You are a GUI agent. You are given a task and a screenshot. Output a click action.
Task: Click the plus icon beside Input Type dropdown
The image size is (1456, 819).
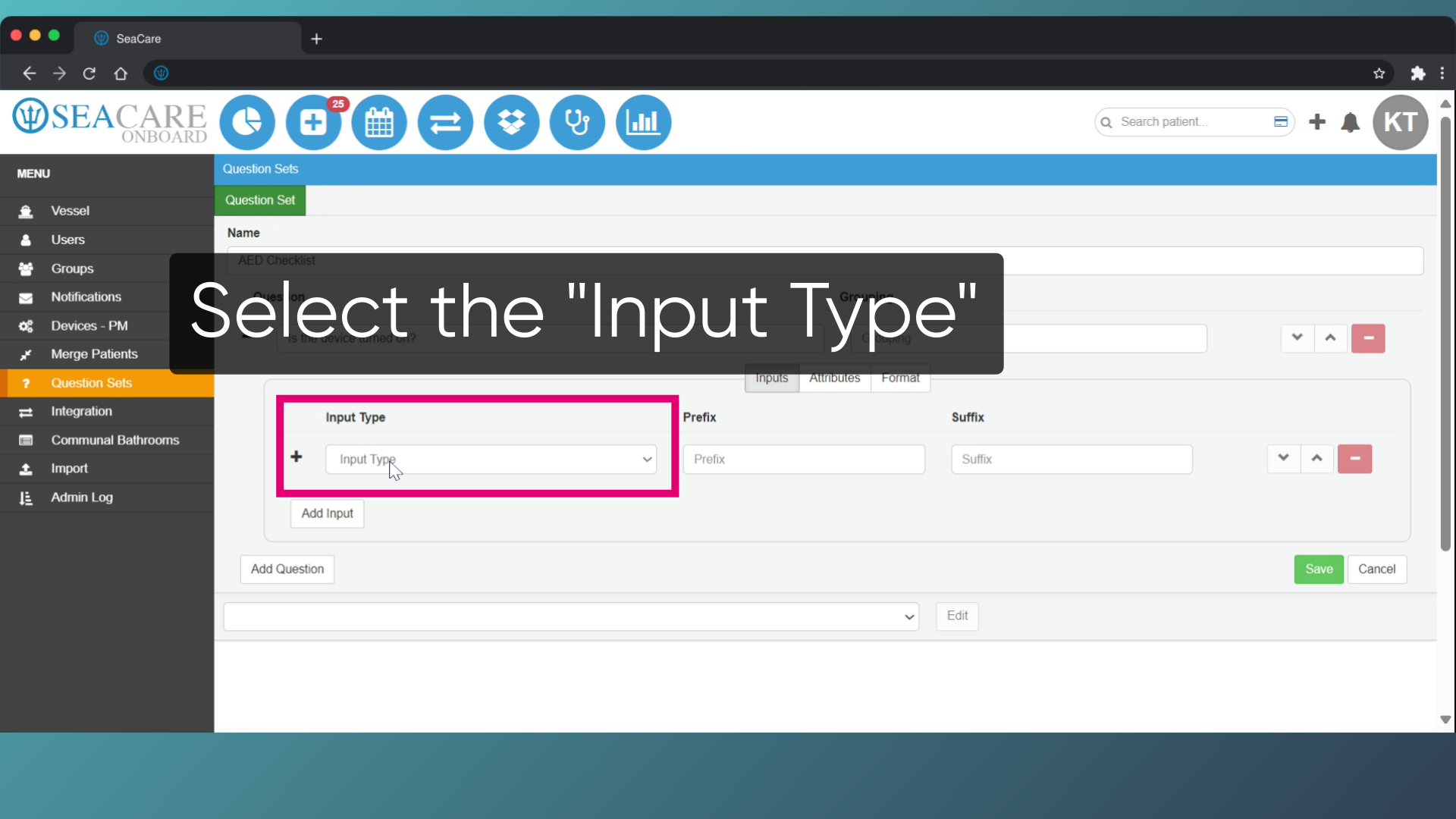click(x=297, y=457)
